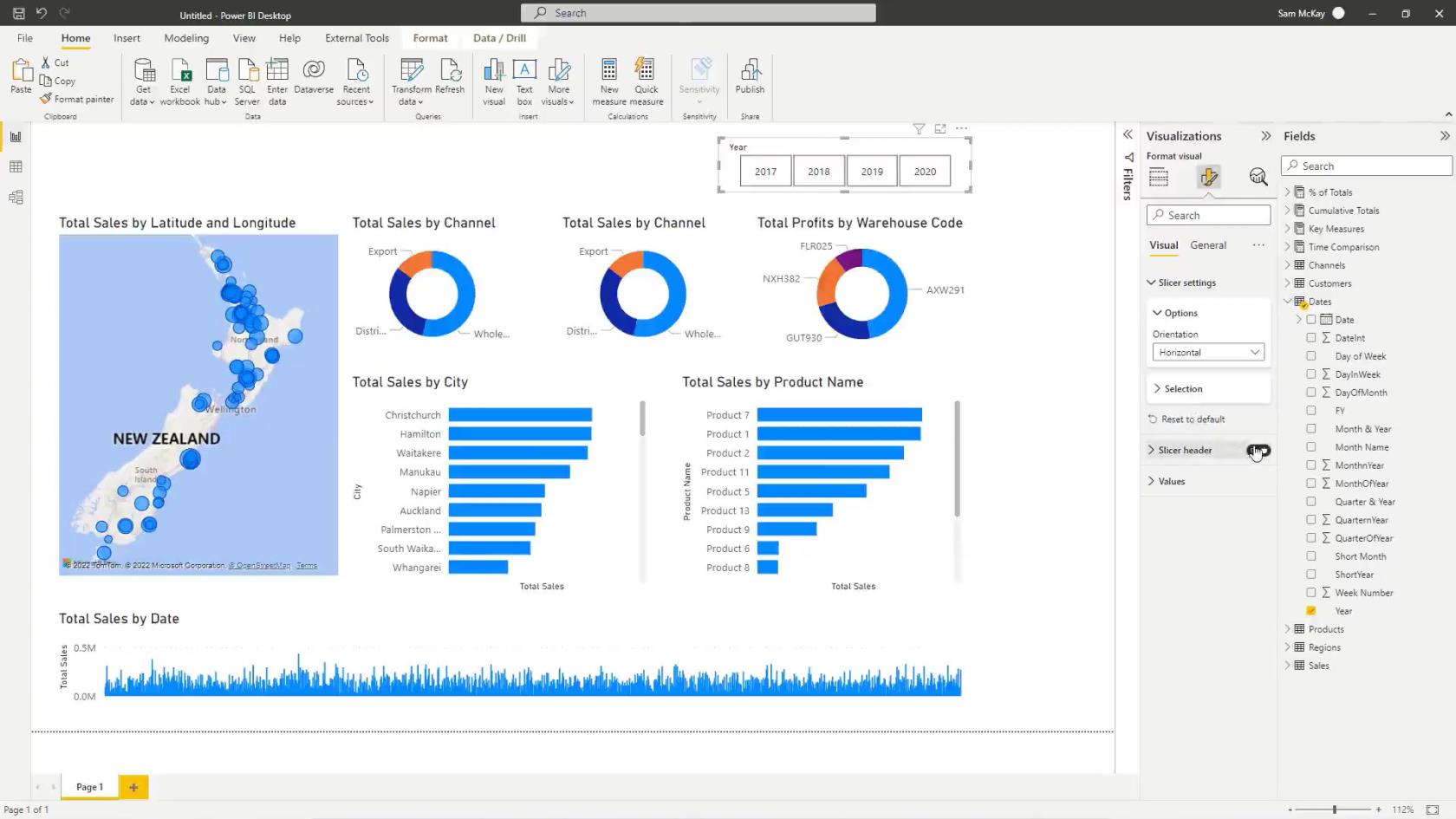Open the Analytics magnifier icon
Screen dimensions: 1456x819
point(1258,178)
